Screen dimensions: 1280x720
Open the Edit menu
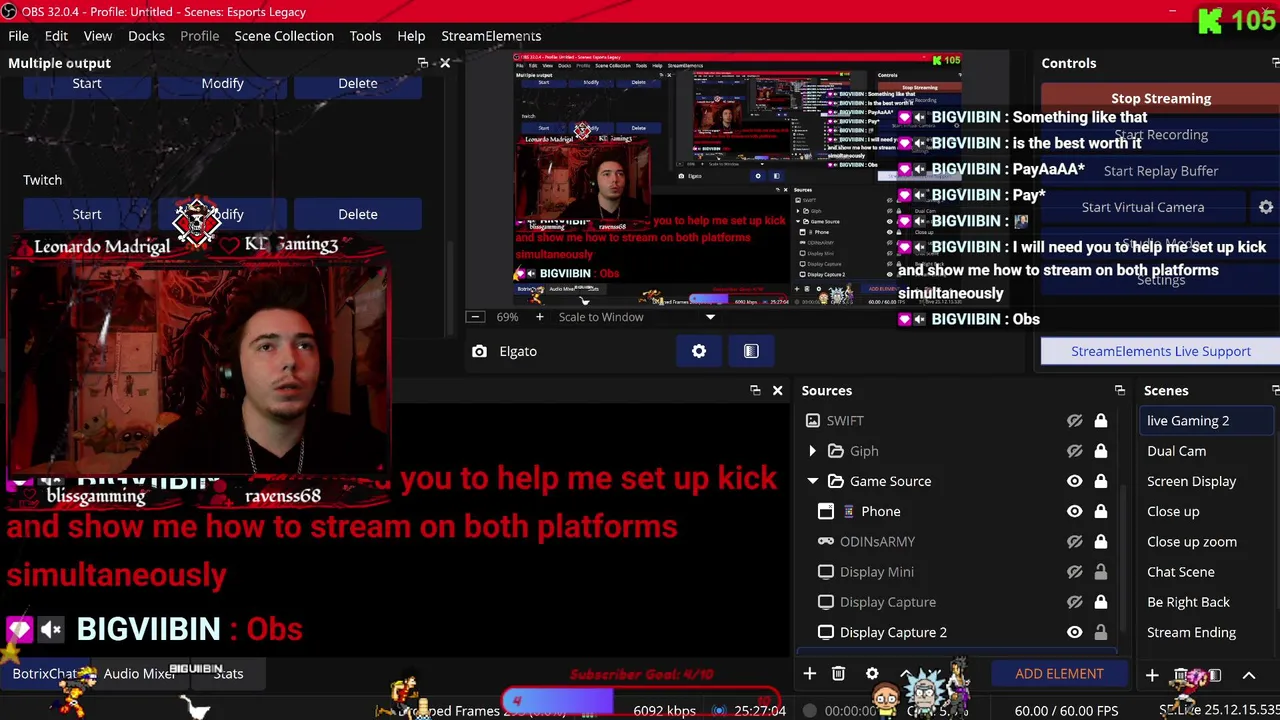click(x=56, y=36)
